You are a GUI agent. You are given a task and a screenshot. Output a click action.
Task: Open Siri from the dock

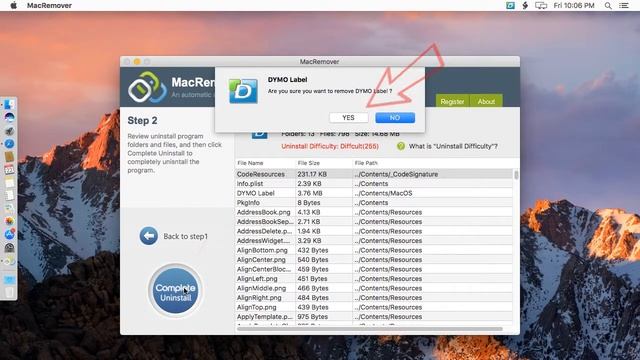coord(9,118)
